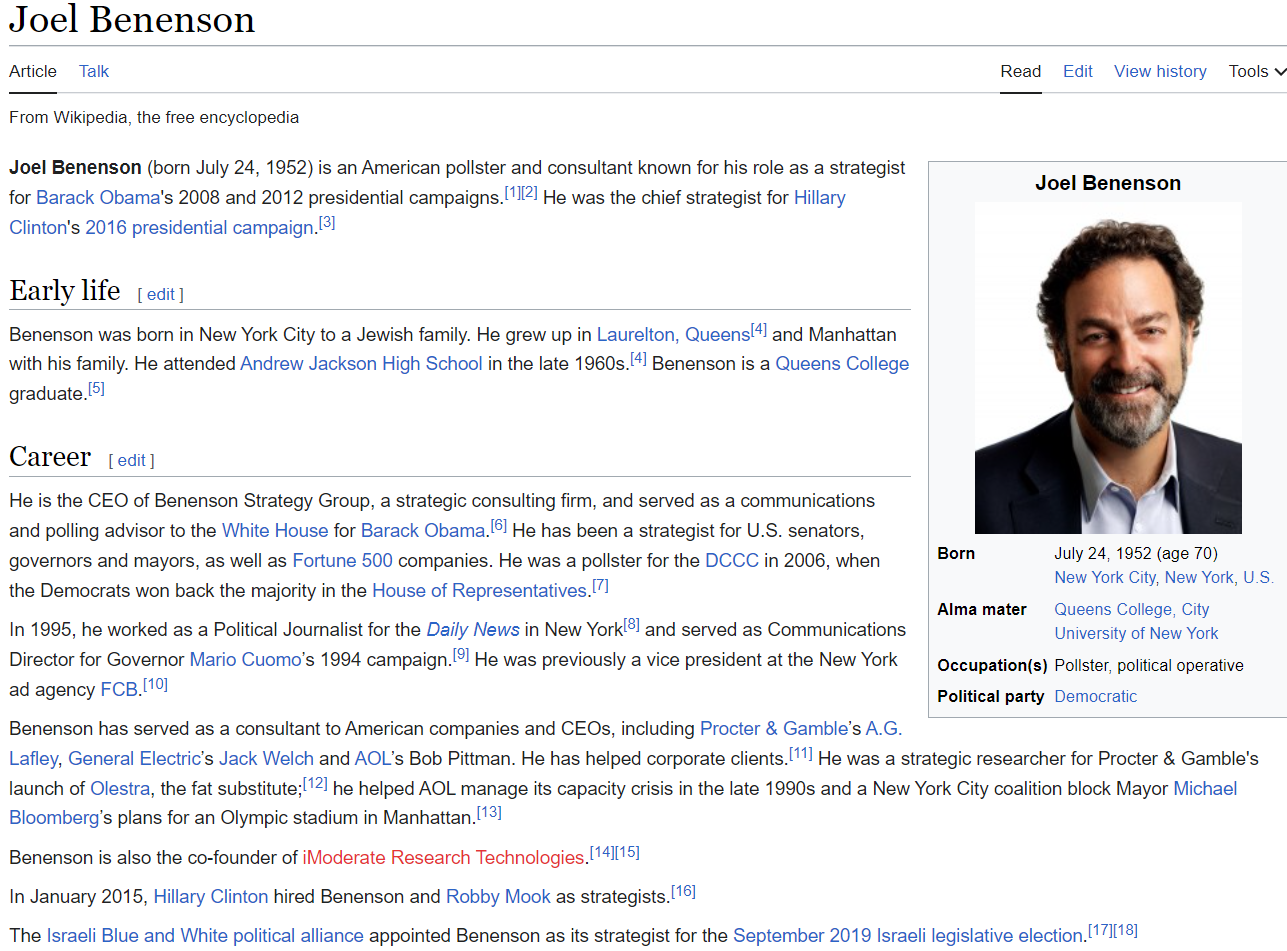This screenshot has height=951, width=1287.
Task: Open the 2016 presidential campaign link
Action: pyautogui.click(x=200, y=227)
